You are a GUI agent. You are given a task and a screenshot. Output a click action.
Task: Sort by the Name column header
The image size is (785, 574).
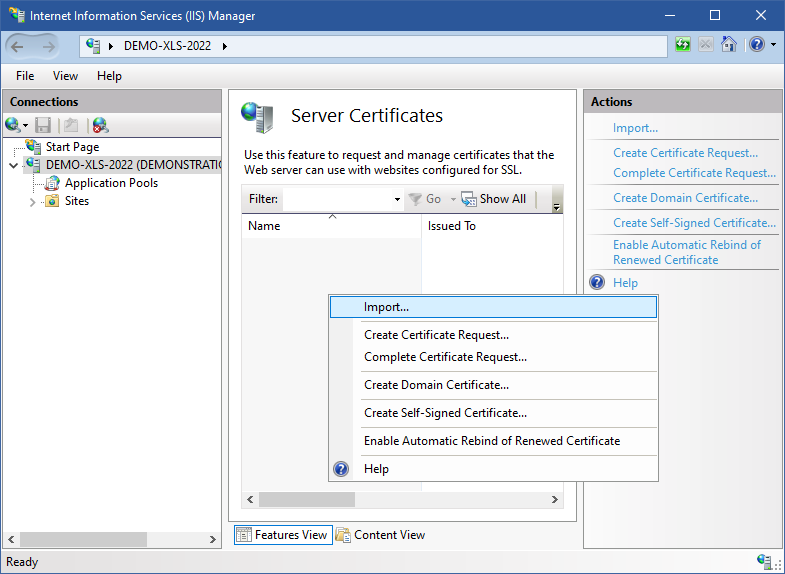coord(331,226)
